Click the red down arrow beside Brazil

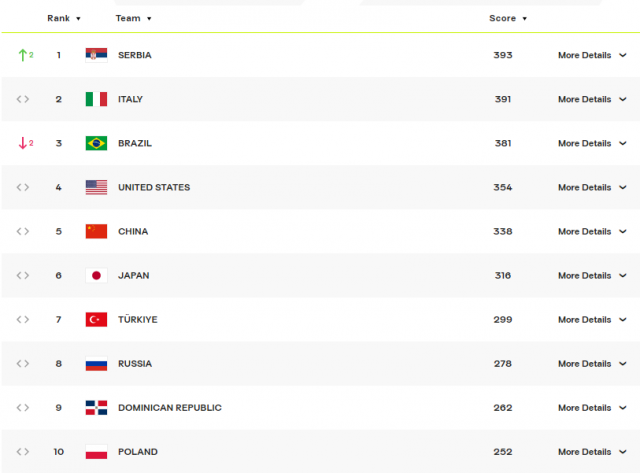[23, 143]
